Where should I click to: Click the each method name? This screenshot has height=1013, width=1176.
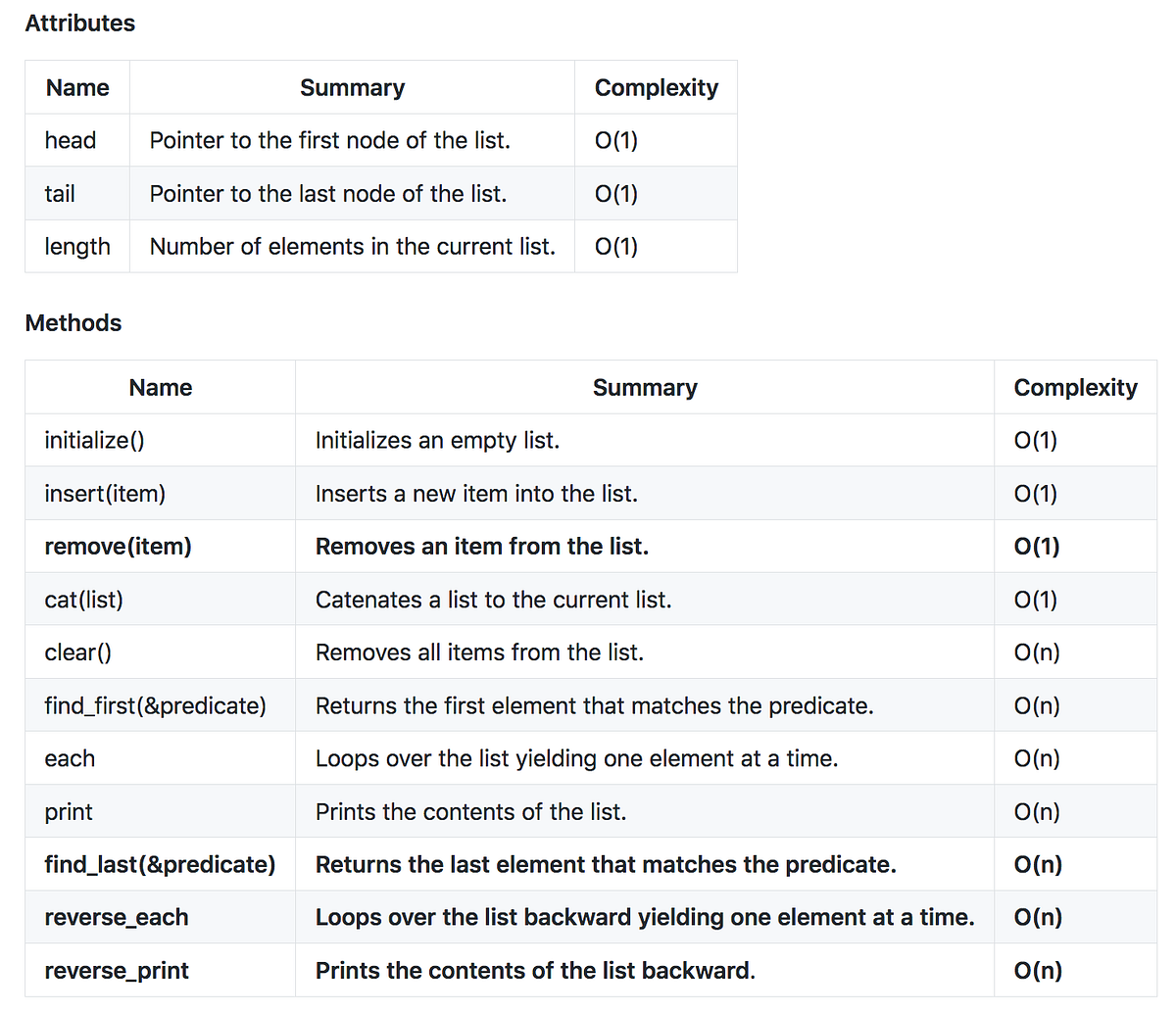[x=70, y=758]
